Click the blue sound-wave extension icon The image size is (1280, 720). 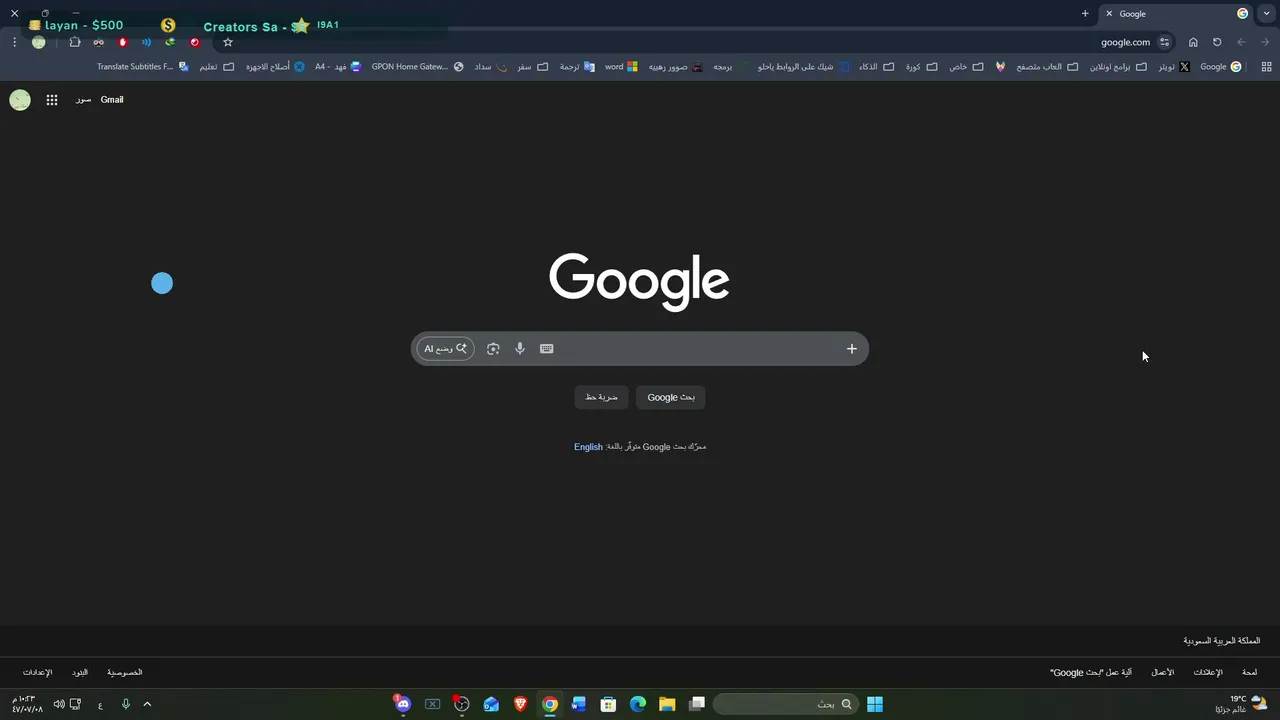pyautogui.click(x=147, y=42)
